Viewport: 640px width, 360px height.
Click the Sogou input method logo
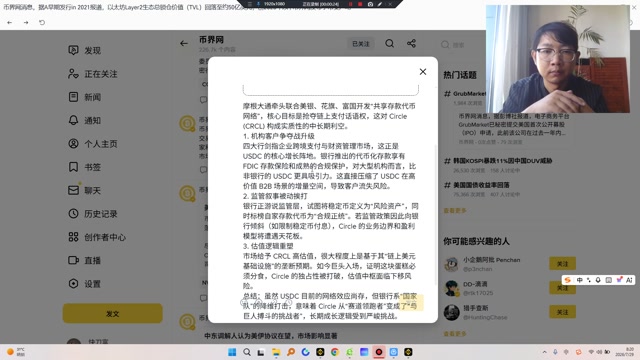coord(568,280)
